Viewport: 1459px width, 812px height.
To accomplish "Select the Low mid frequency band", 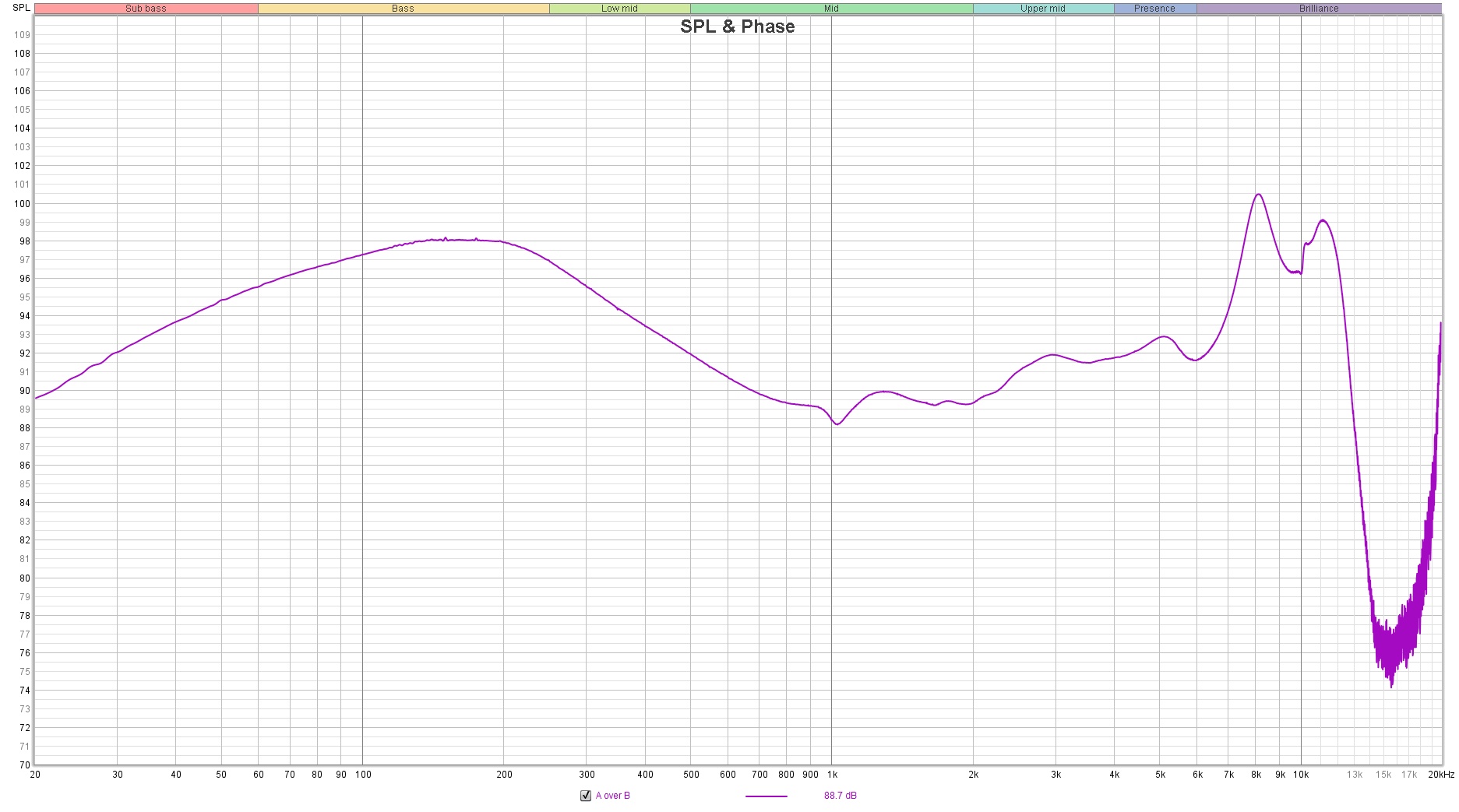I will [x=620, y=9].
